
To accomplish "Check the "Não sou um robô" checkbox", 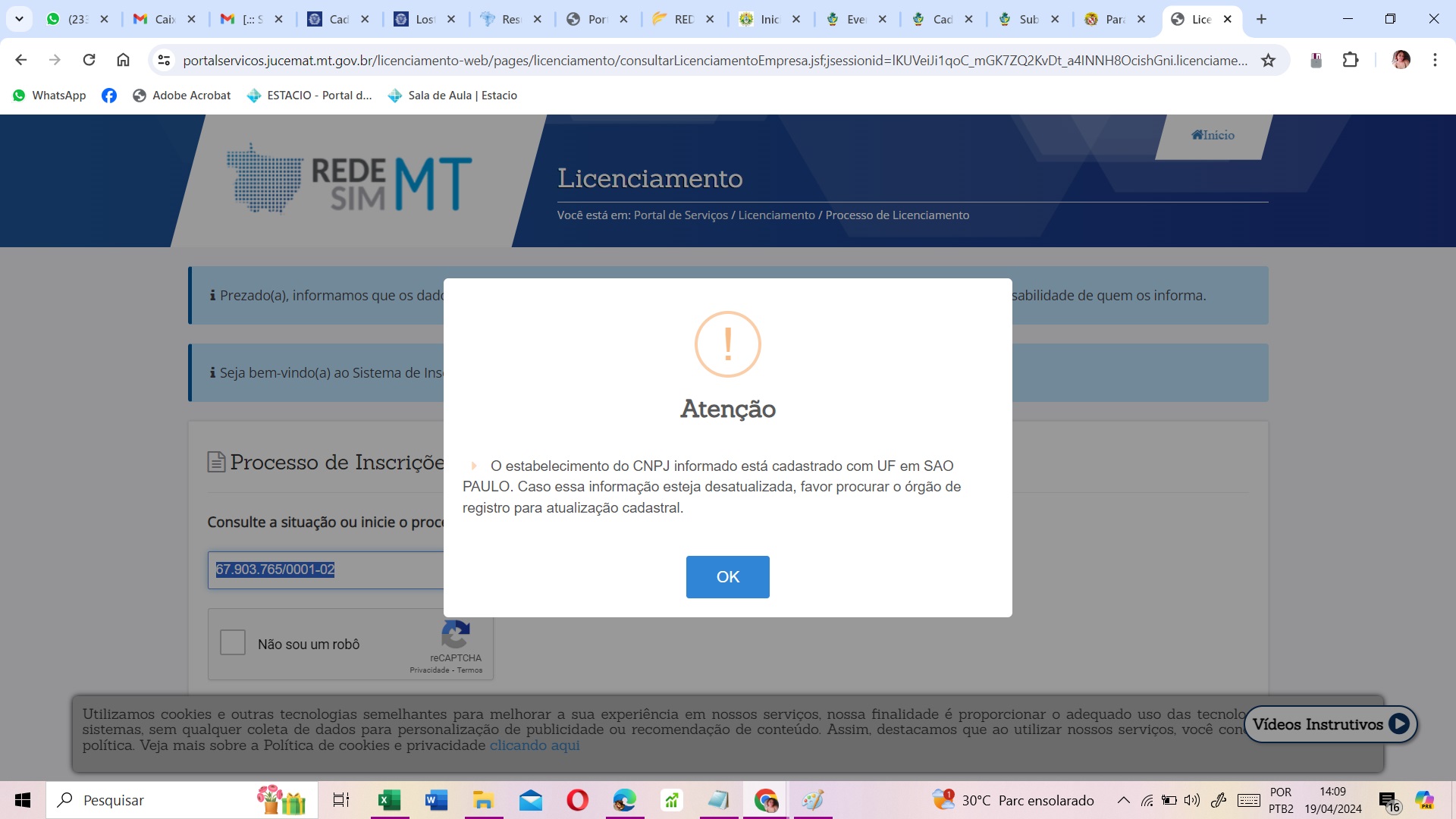I will pyautogui.click(x=233, y=643).
